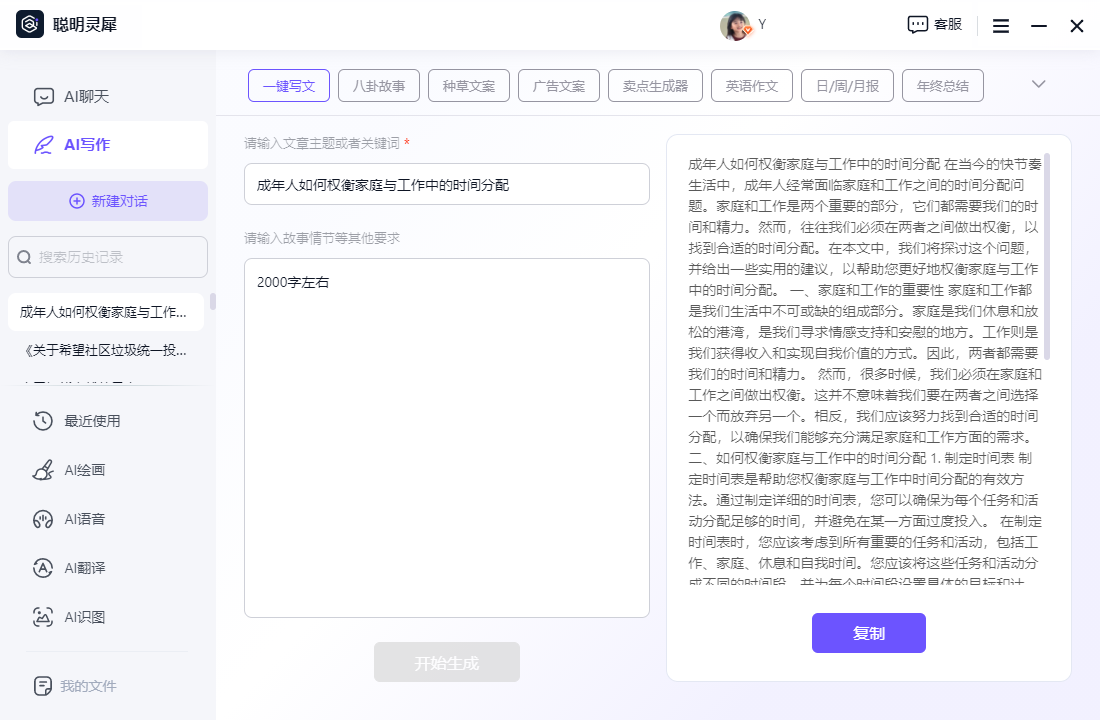
Task: Open 客服 customer service chat
Action: pos(934,25)
